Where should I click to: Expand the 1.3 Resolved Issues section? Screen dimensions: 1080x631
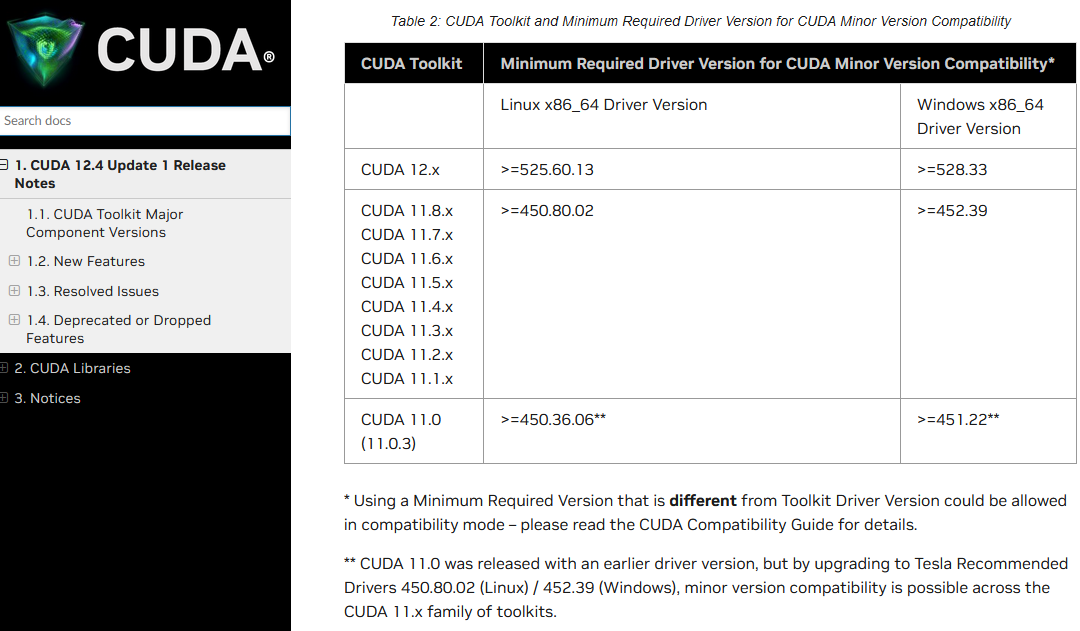[x=13, y=291]
